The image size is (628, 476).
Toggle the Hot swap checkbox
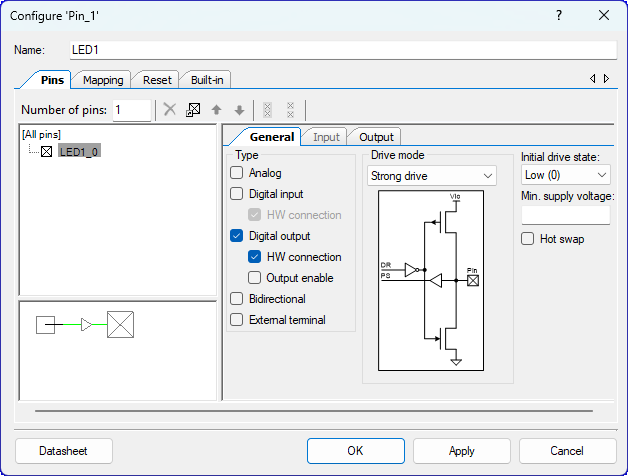coord(528,239)
